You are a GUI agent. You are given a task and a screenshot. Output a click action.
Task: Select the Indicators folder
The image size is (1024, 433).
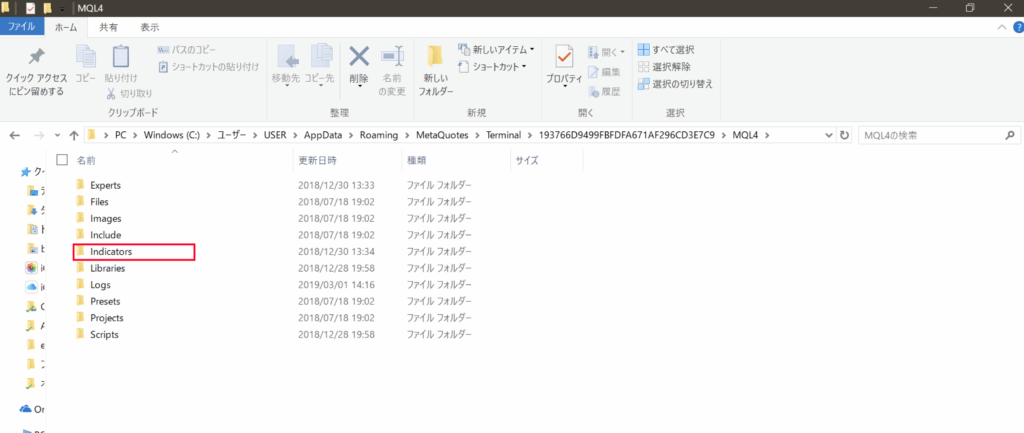pos(110,252)
